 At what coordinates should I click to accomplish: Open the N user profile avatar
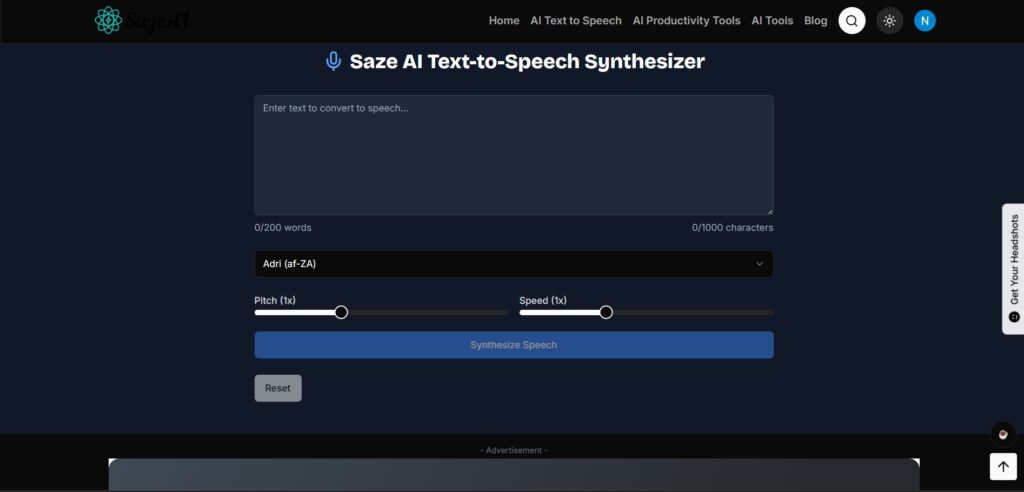(924, 20)
